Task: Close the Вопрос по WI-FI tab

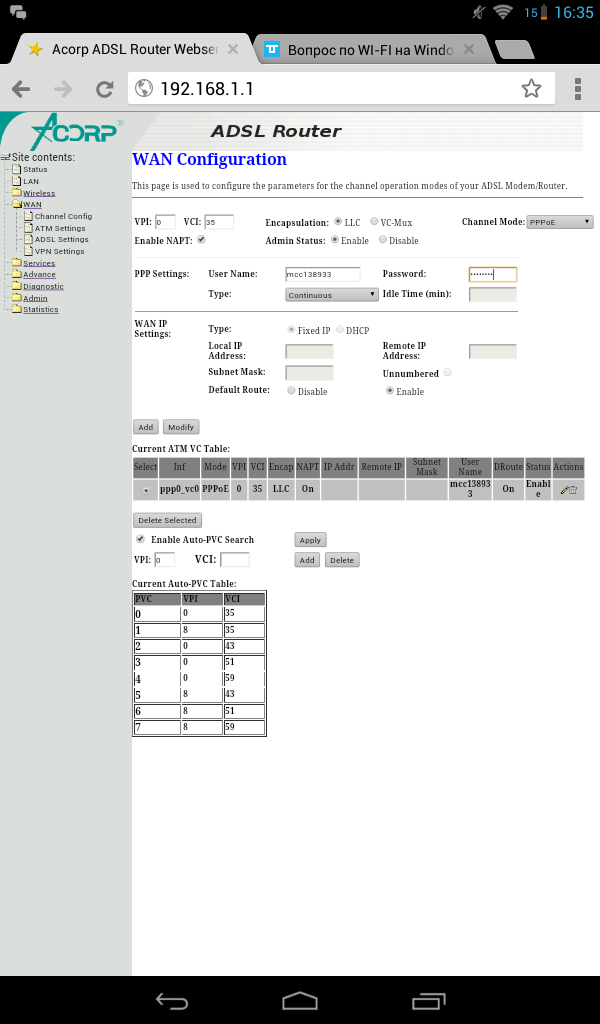Action: click(x=469, y=50)
